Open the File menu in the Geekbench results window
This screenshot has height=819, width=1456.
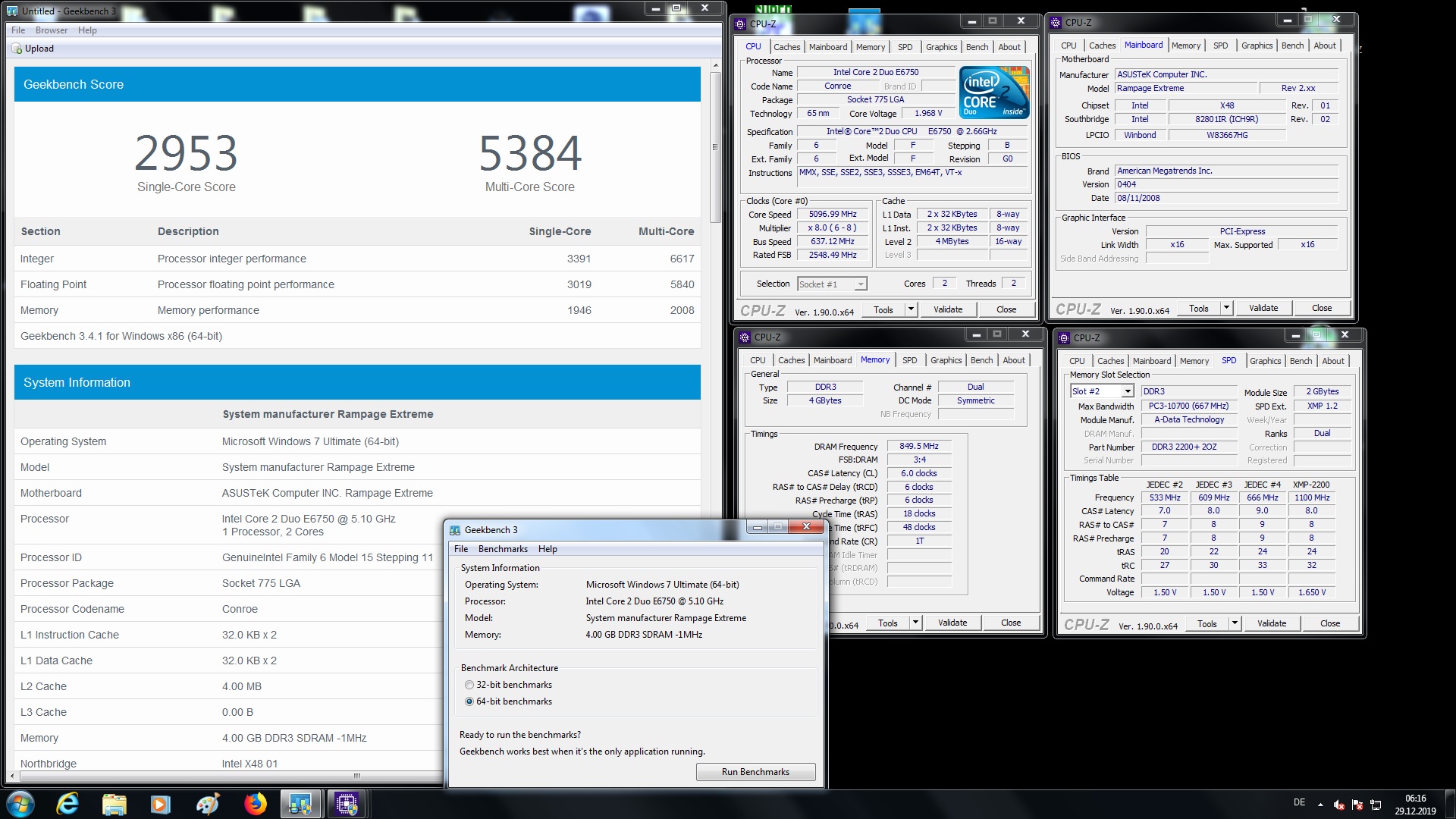point(18,30)
